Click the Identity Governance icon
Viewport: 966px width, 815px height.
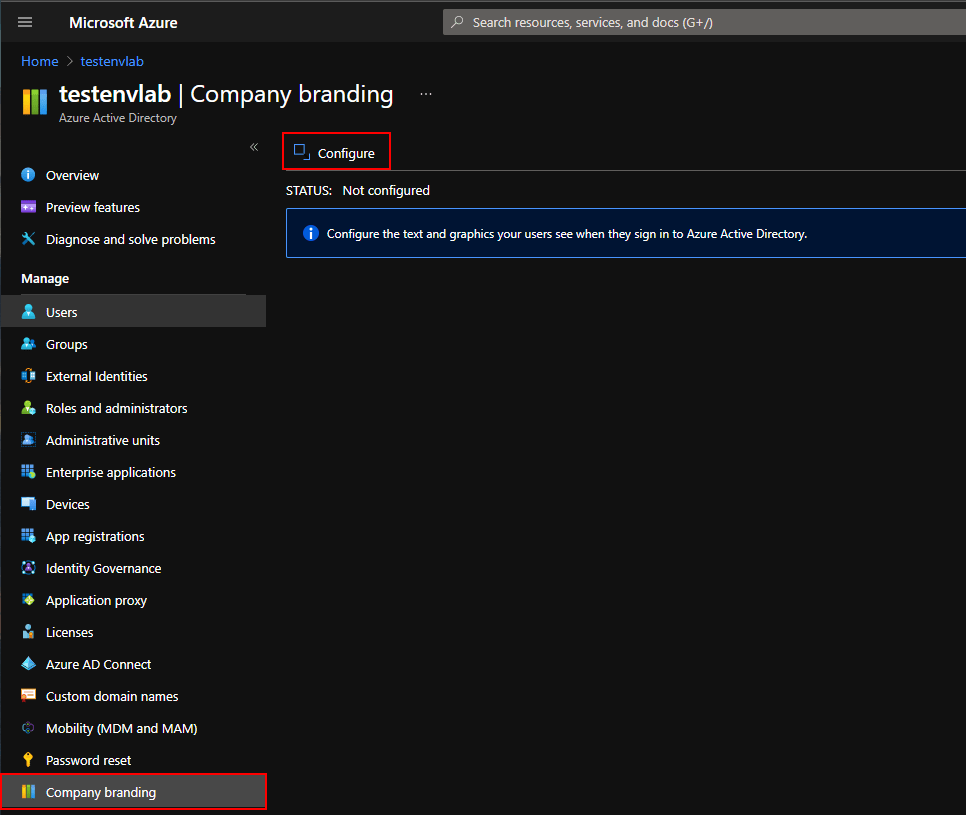(x=28, y=568)
